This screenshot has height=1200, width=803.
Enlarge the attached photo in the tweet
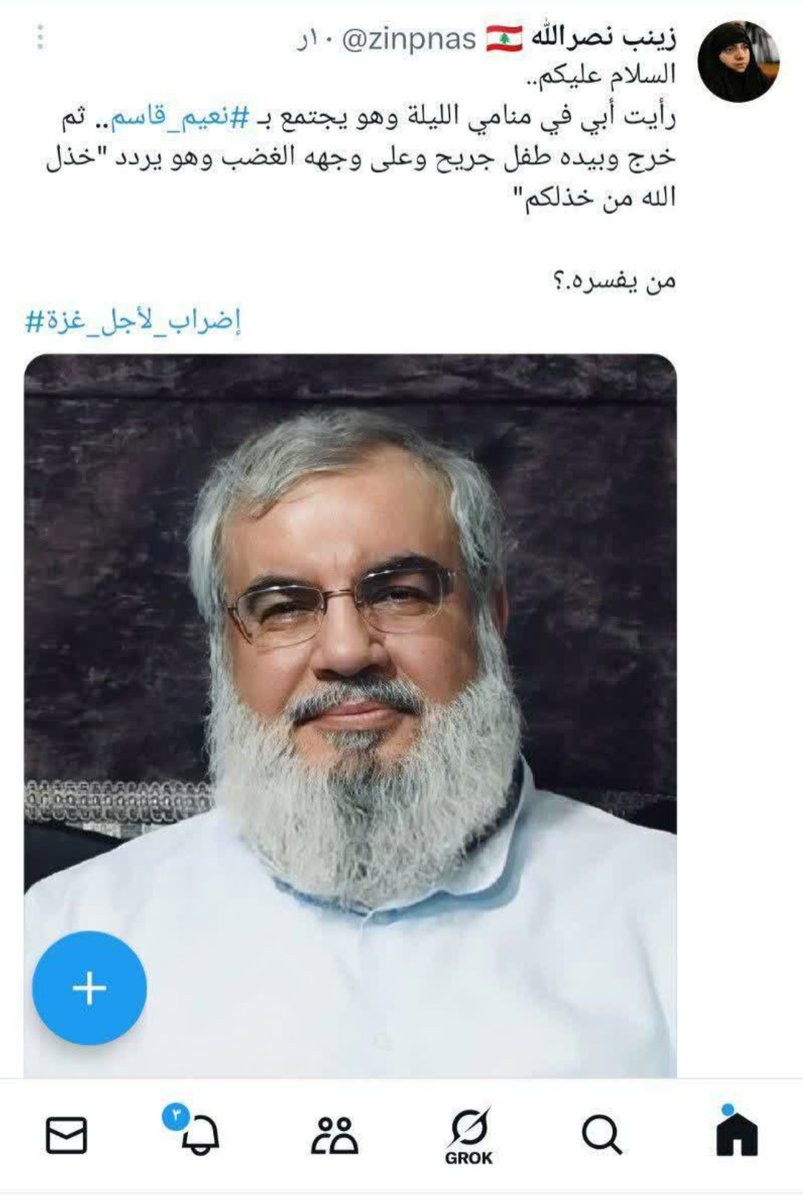point(350,715)
